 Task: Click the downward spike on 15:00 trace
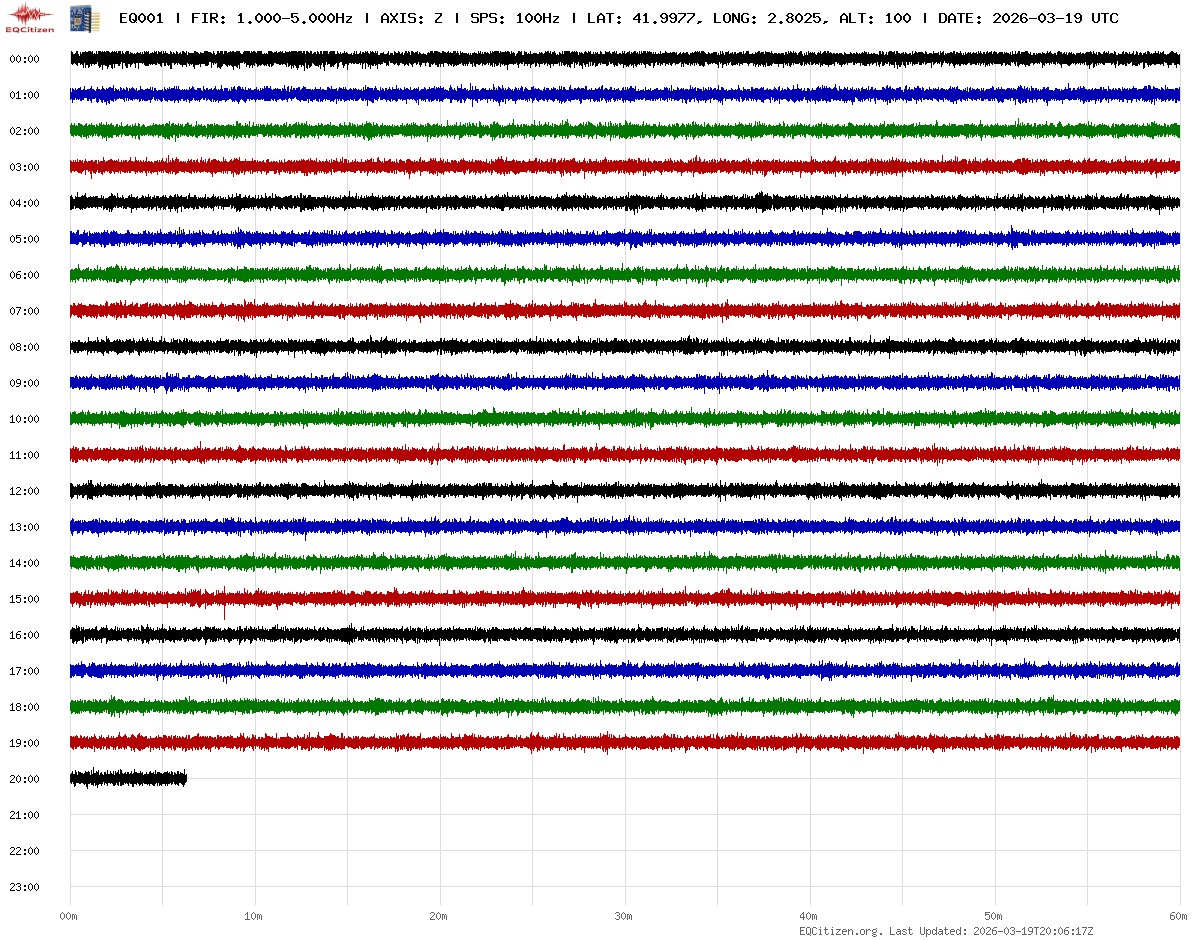(224, 613)
